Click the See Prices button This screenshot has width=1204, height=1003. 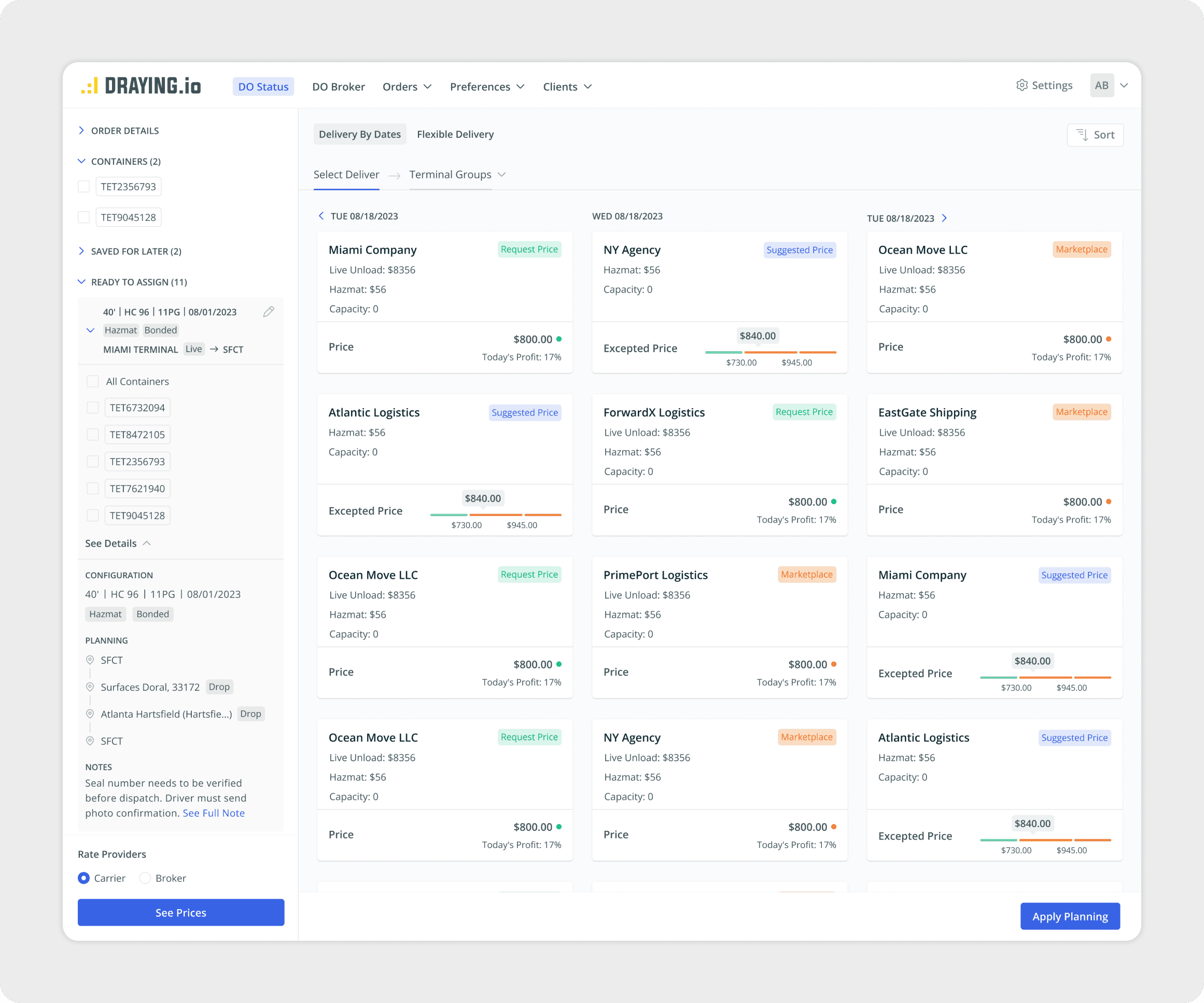tap(180, 912)
